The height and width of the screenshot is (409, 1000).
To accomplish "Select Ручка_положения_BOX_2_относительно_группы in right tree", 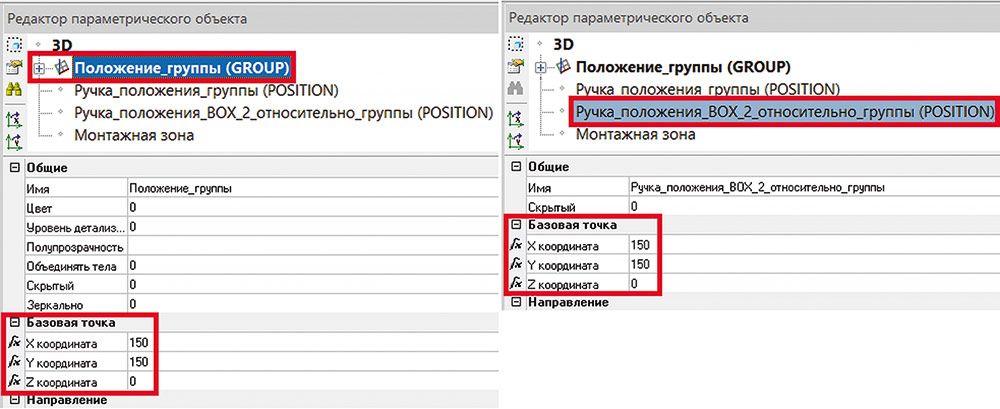I will click(x=784, y=112).
